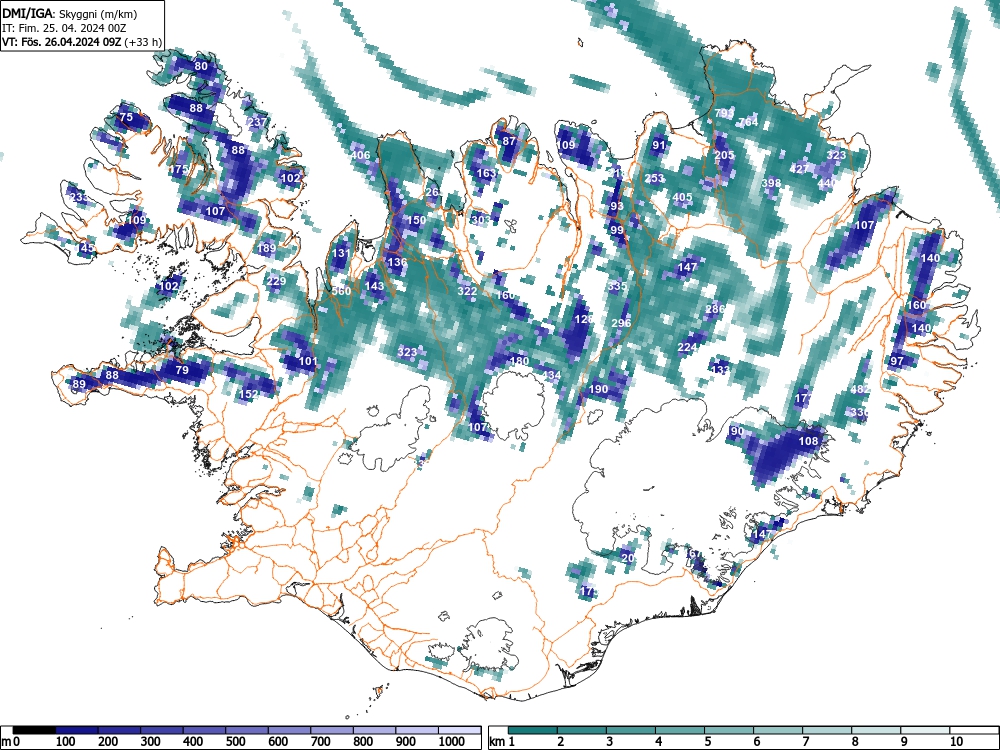Image resolution: width=1000 pixels, height=750 pixels.
Task: Click the visibility value '303' on the map
Action: [481, 219]
